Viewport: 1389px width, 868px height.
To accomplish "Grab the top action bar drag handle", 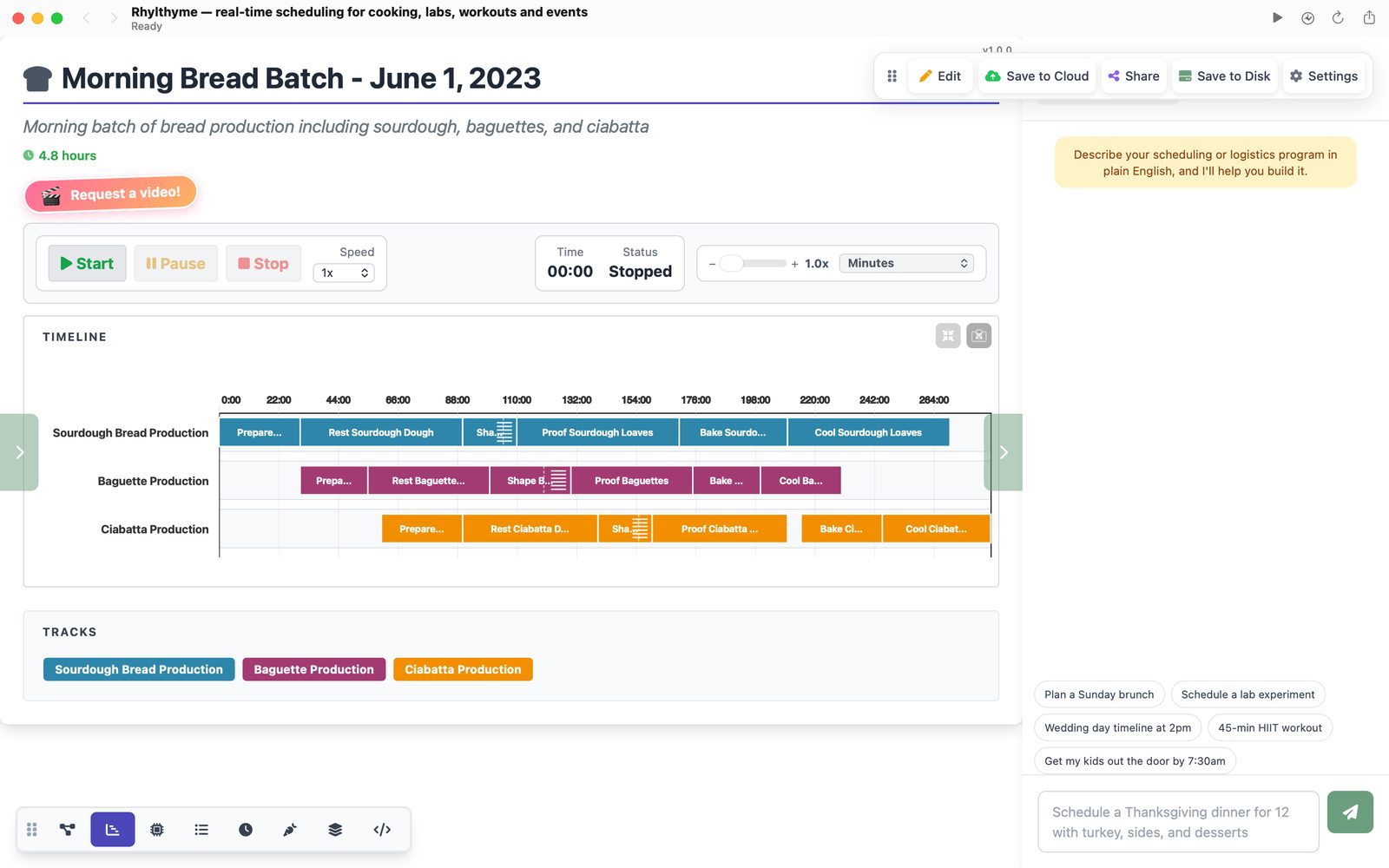I will pyautogui.click(x=892, y=76).
